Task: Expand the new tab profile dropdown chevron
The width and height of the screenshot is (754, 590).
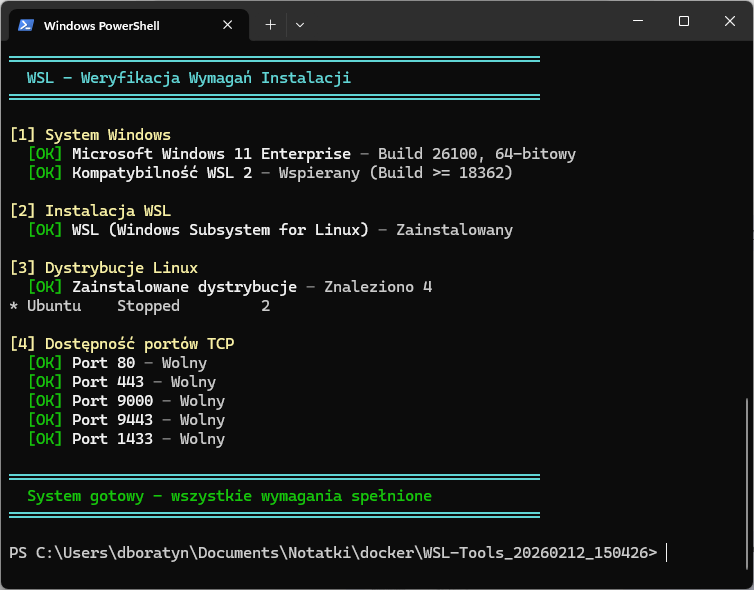Action: click(300, 25)
